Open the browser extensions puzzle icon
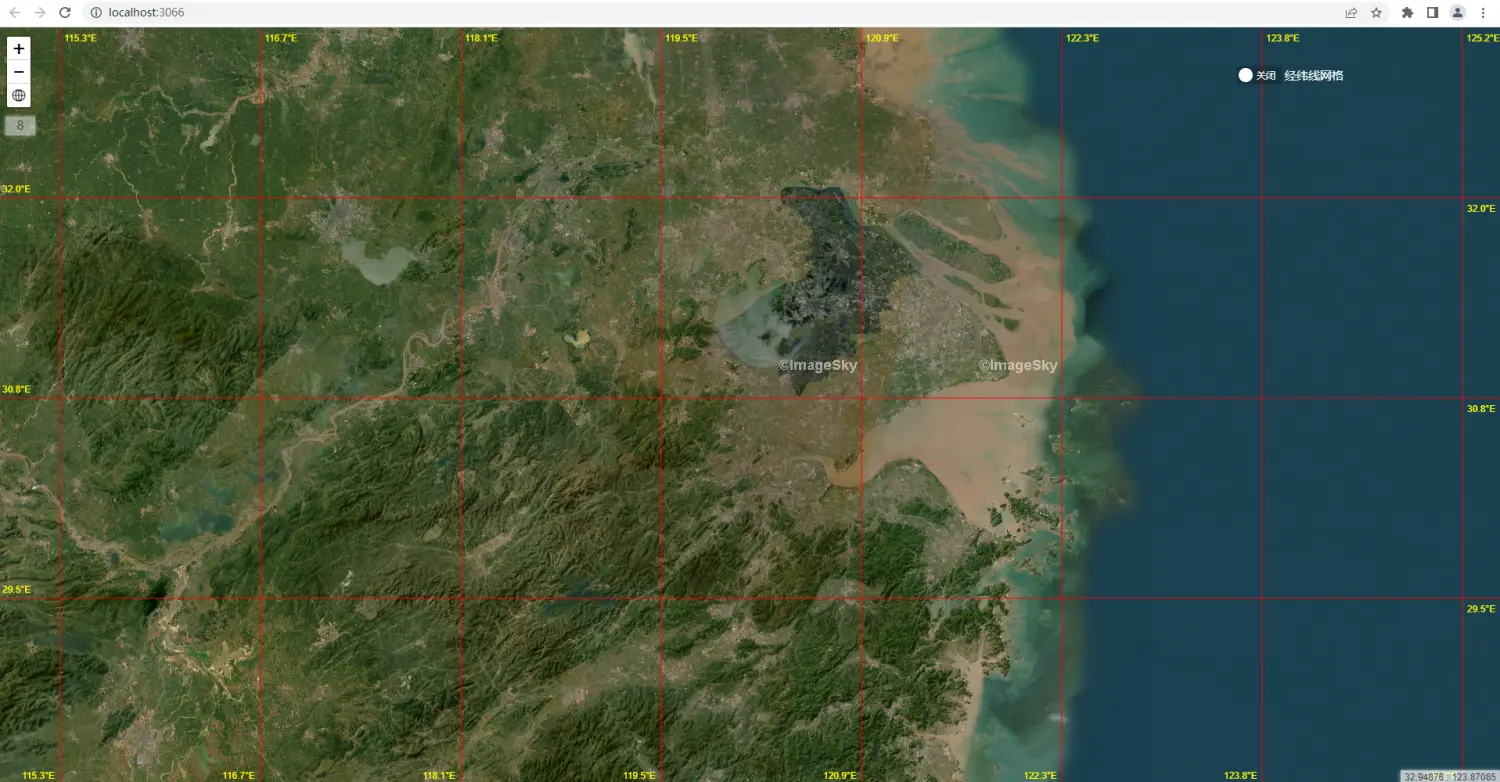Viewport: 1500px width, 782px height. (x=1408, y=13)
